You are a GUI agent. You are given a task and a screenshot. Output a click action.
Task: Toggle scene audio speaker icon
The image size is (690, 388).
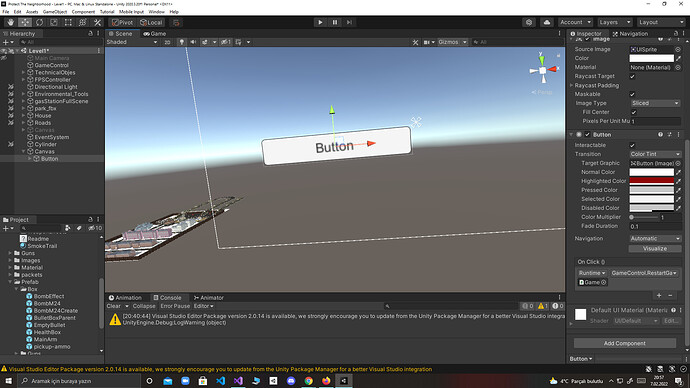click(193, 42)
